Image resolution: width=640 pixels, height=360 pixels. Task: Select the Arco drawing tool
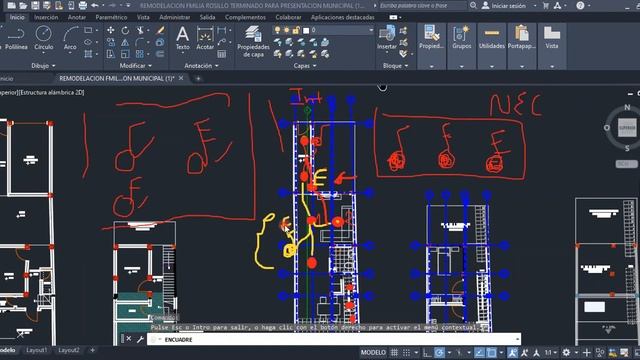click(70, 39)
